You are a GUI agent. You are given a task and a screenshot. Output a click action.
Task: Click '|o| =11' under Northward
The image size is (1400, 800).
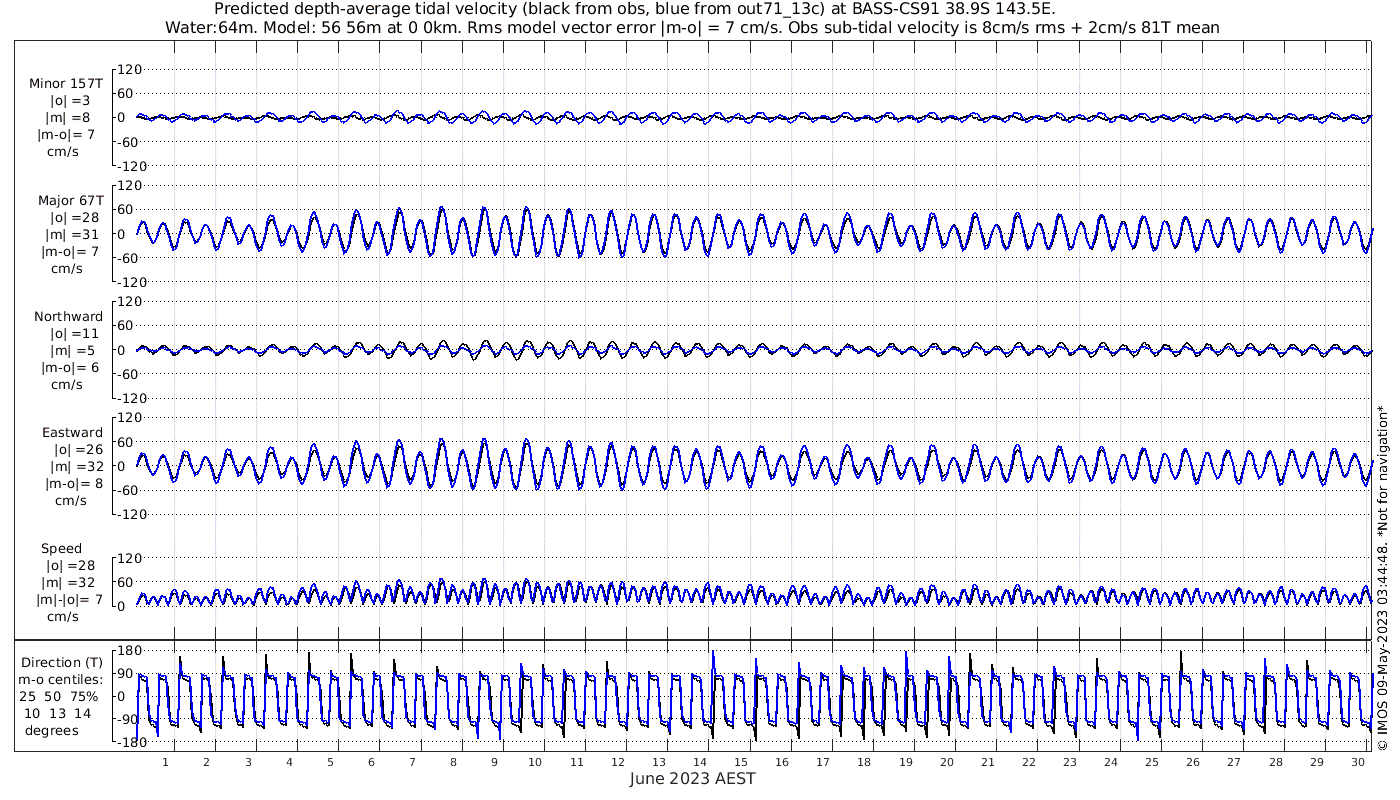(x=74, y=334)
